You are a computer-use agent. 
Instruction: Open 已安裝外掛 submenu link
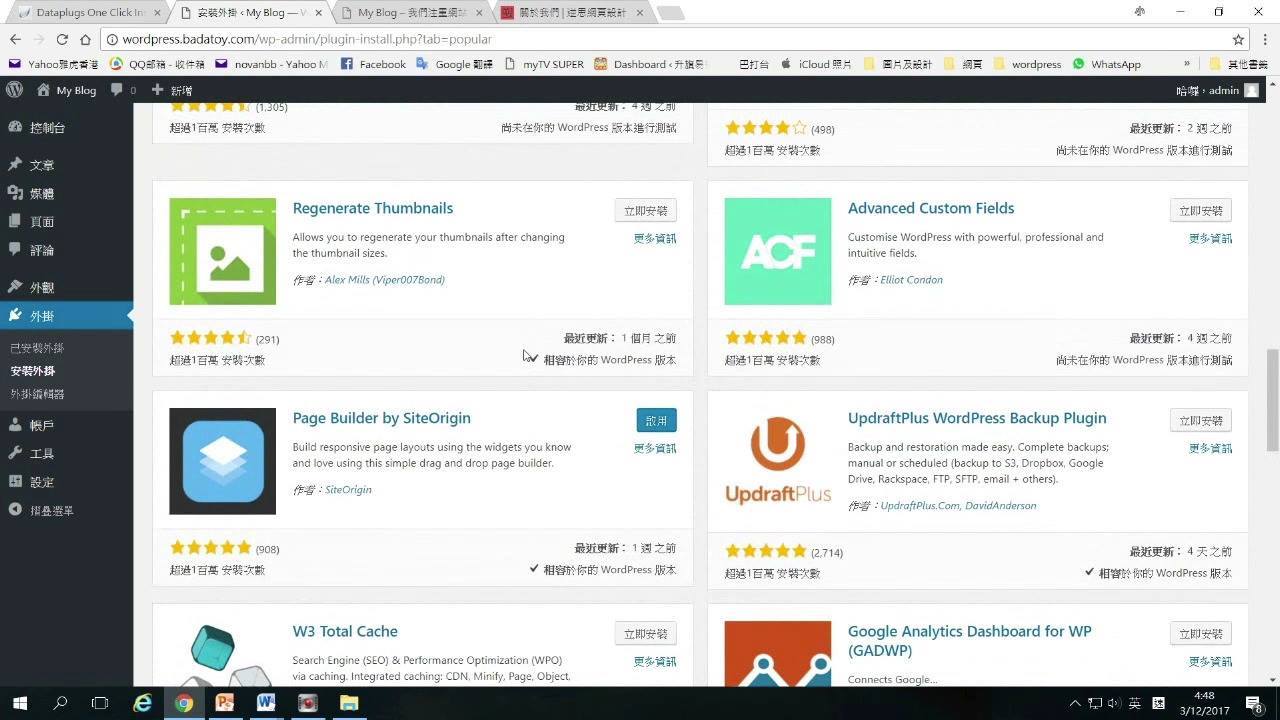click(x=37, y=348)
